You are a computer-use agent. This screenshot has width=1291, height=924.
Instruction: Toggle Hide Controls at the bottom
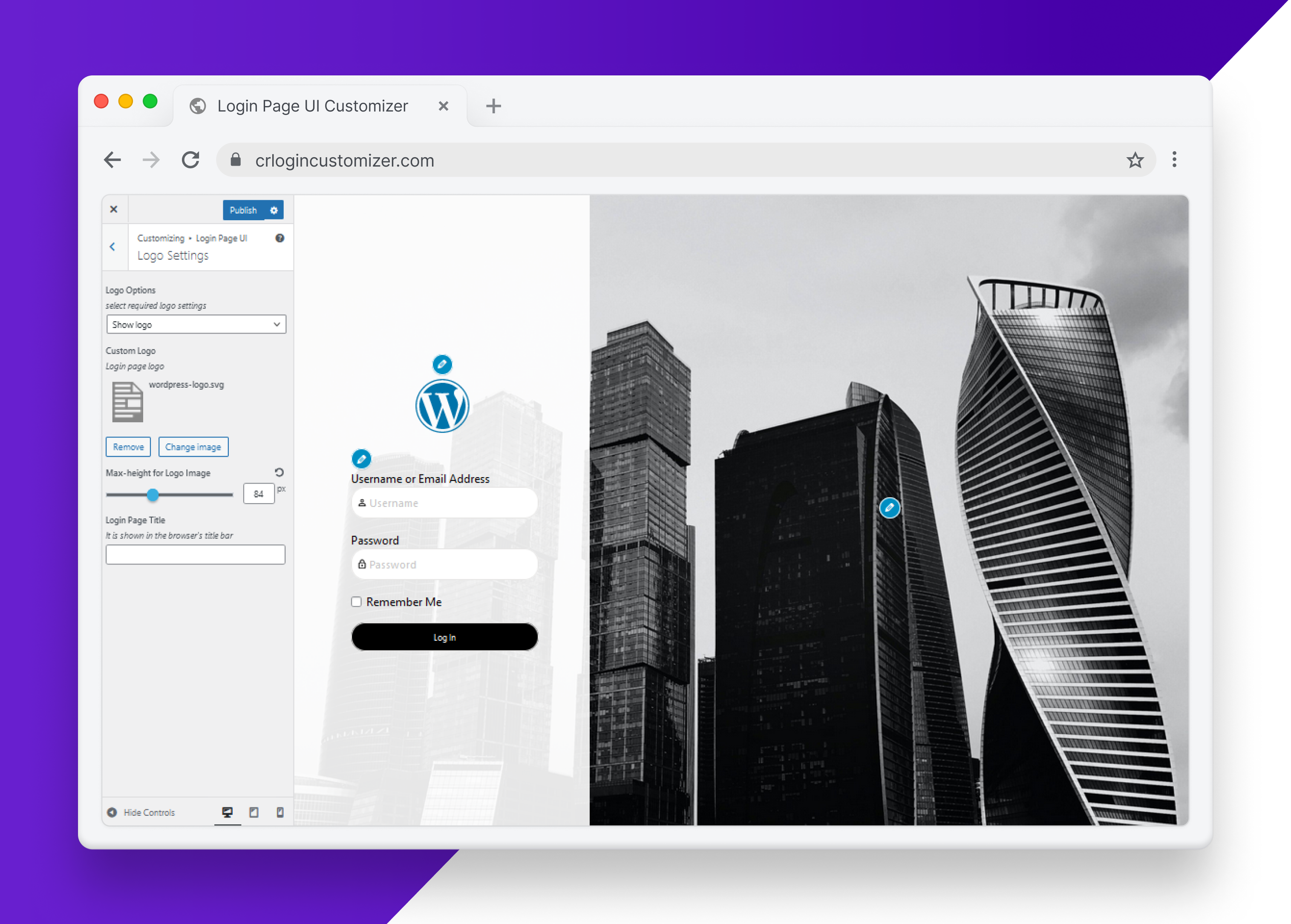point(141,812)
